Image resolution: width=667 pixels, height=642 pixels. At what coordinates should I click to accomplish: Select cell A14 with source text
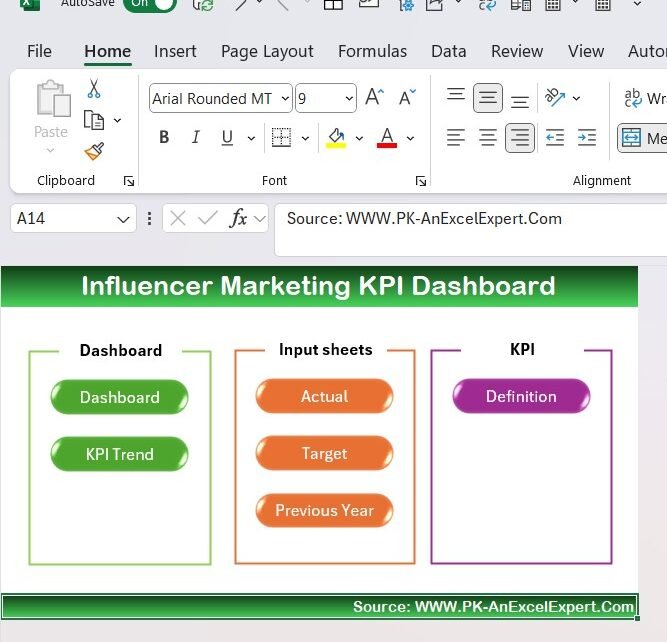319,606
